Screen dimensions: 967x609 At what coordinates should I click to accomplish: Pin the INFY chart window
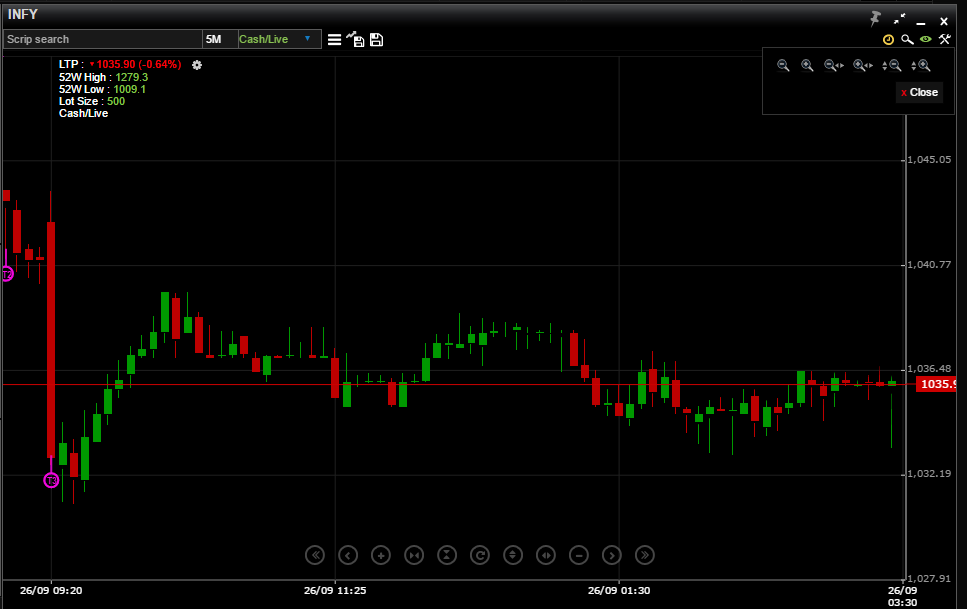coord(875,19)
